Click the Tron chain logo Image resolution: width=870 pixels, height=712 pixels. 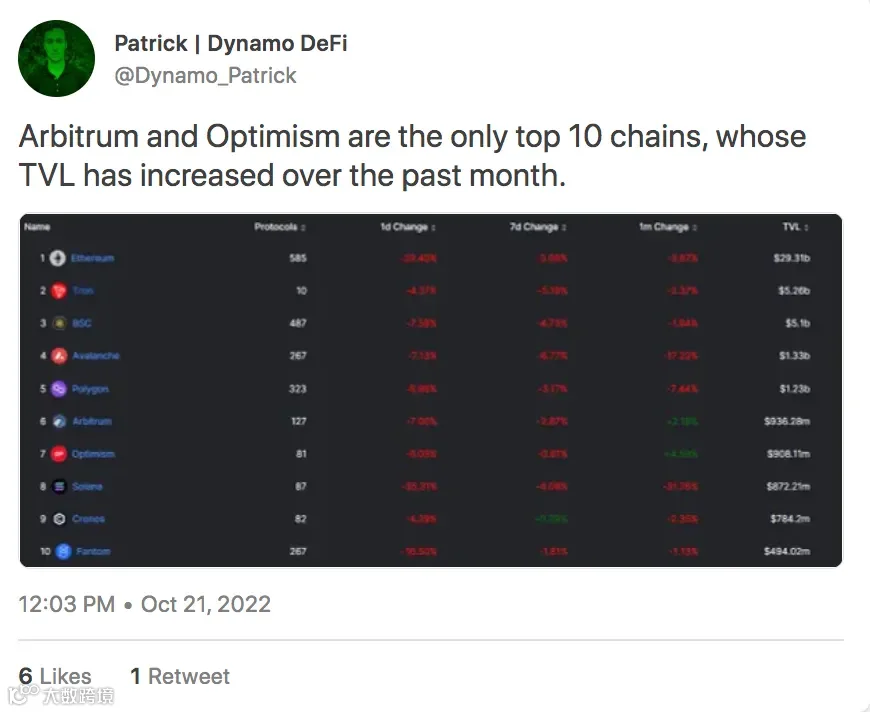pos(58,291)
